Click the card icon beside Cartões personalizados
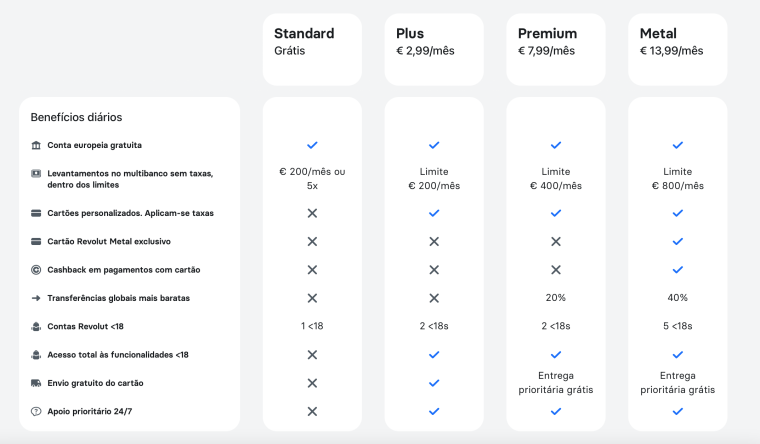 (x=36, y=213)
